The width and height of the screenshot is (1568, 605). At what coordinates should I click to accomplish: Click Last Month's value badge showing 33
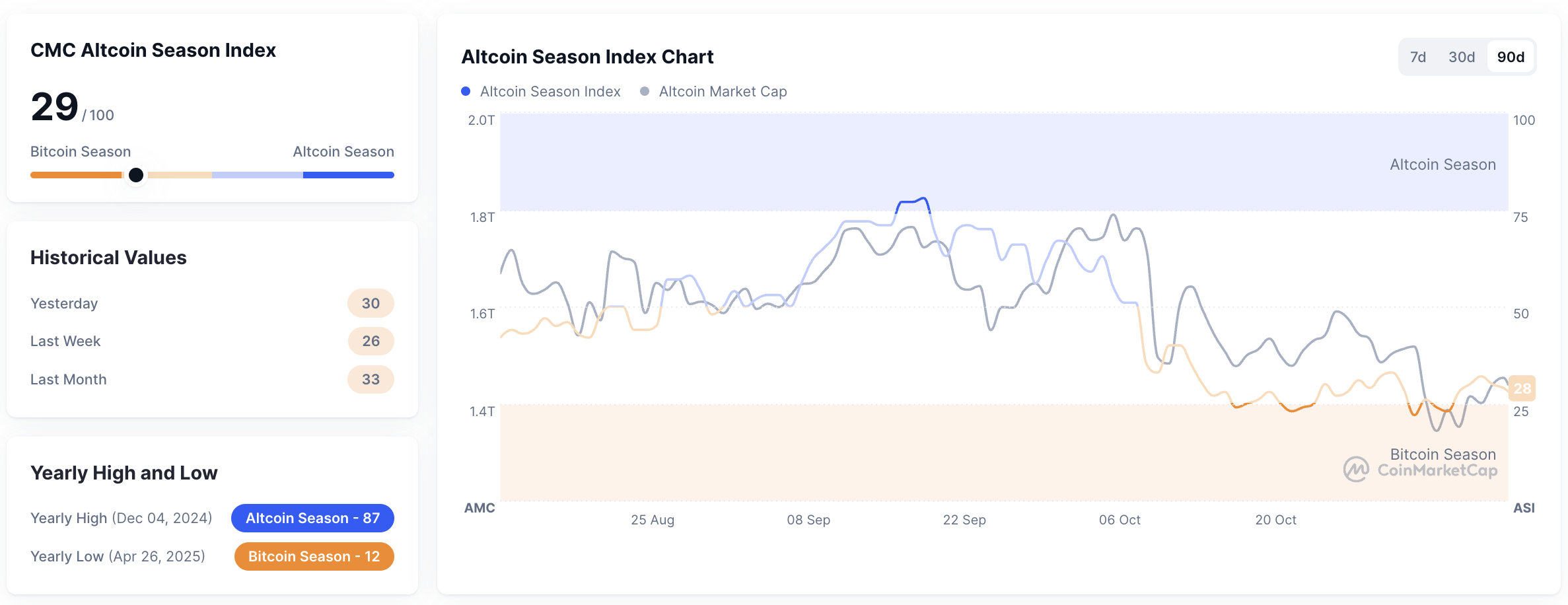coord(371,379)
